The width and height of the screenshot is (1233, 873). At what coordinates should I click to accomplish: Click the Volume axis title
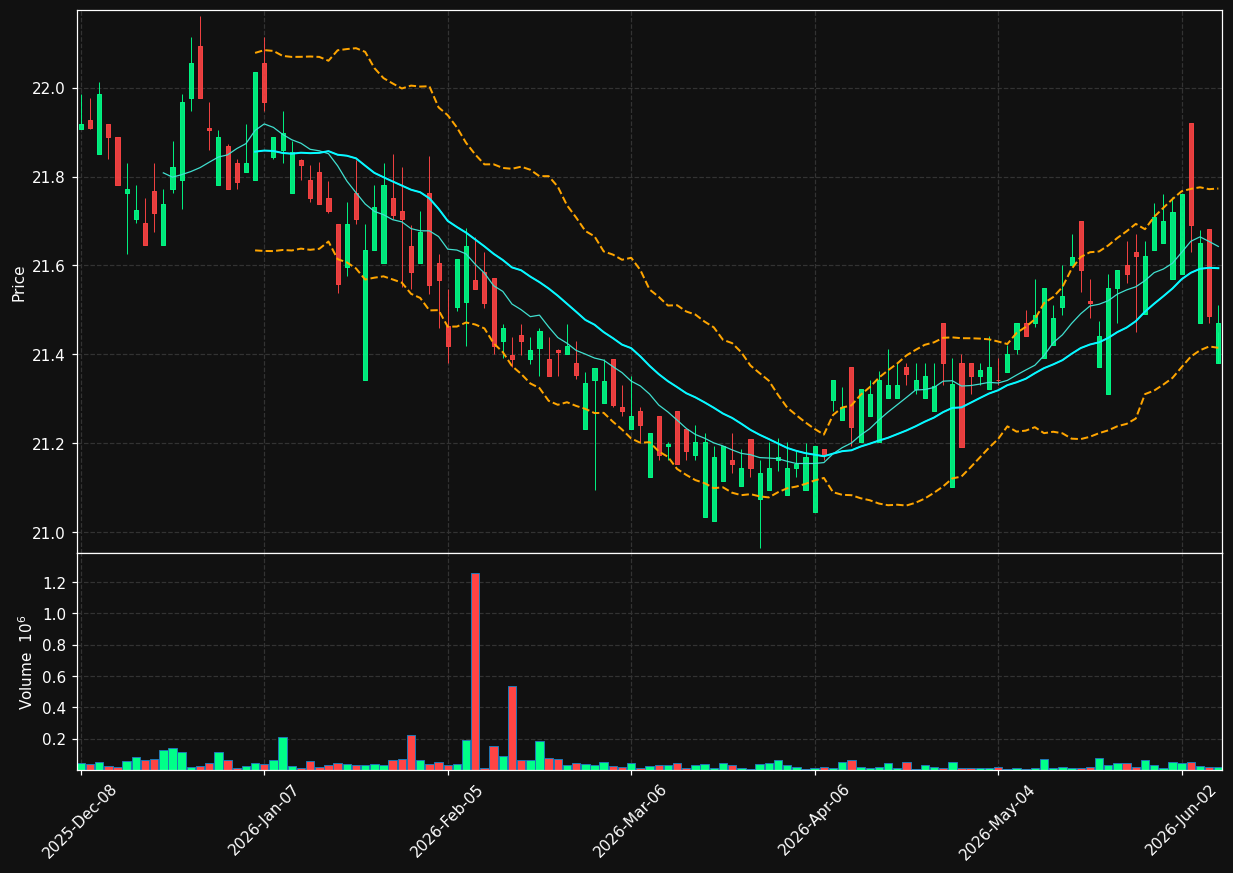(x=25, y=662)
